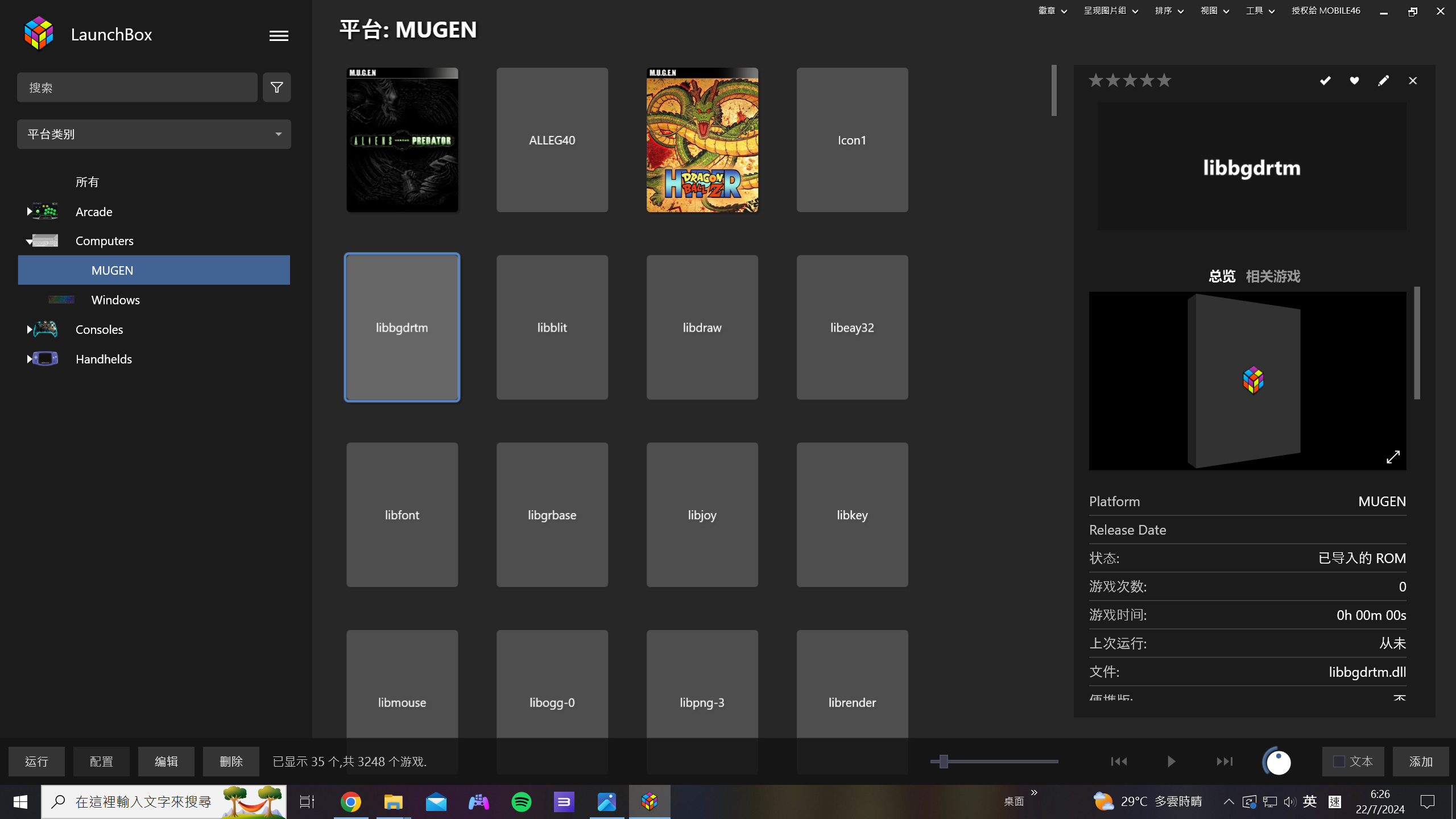Set the rating to five stars

[x=1164, y=81]
